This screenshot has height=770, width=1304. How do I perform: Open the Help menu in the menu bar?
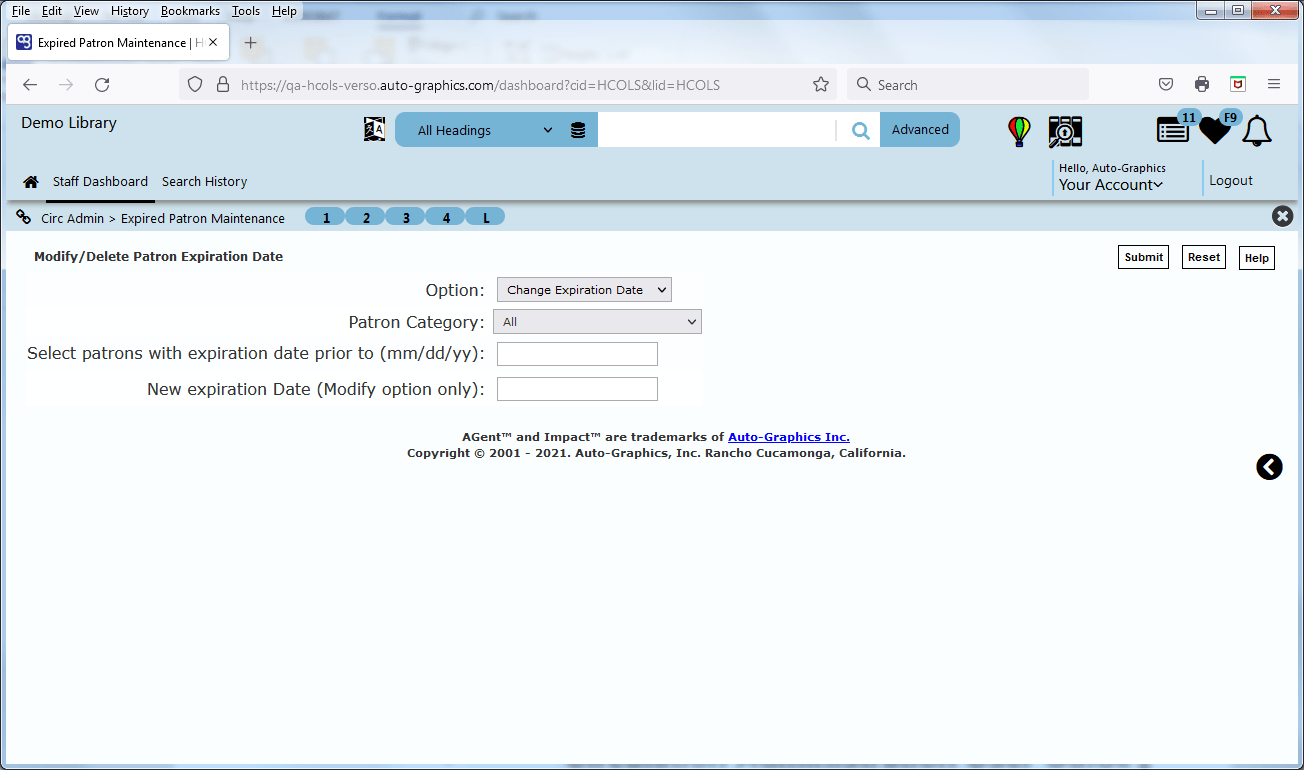pyautogui.click(x=284, y=11)
